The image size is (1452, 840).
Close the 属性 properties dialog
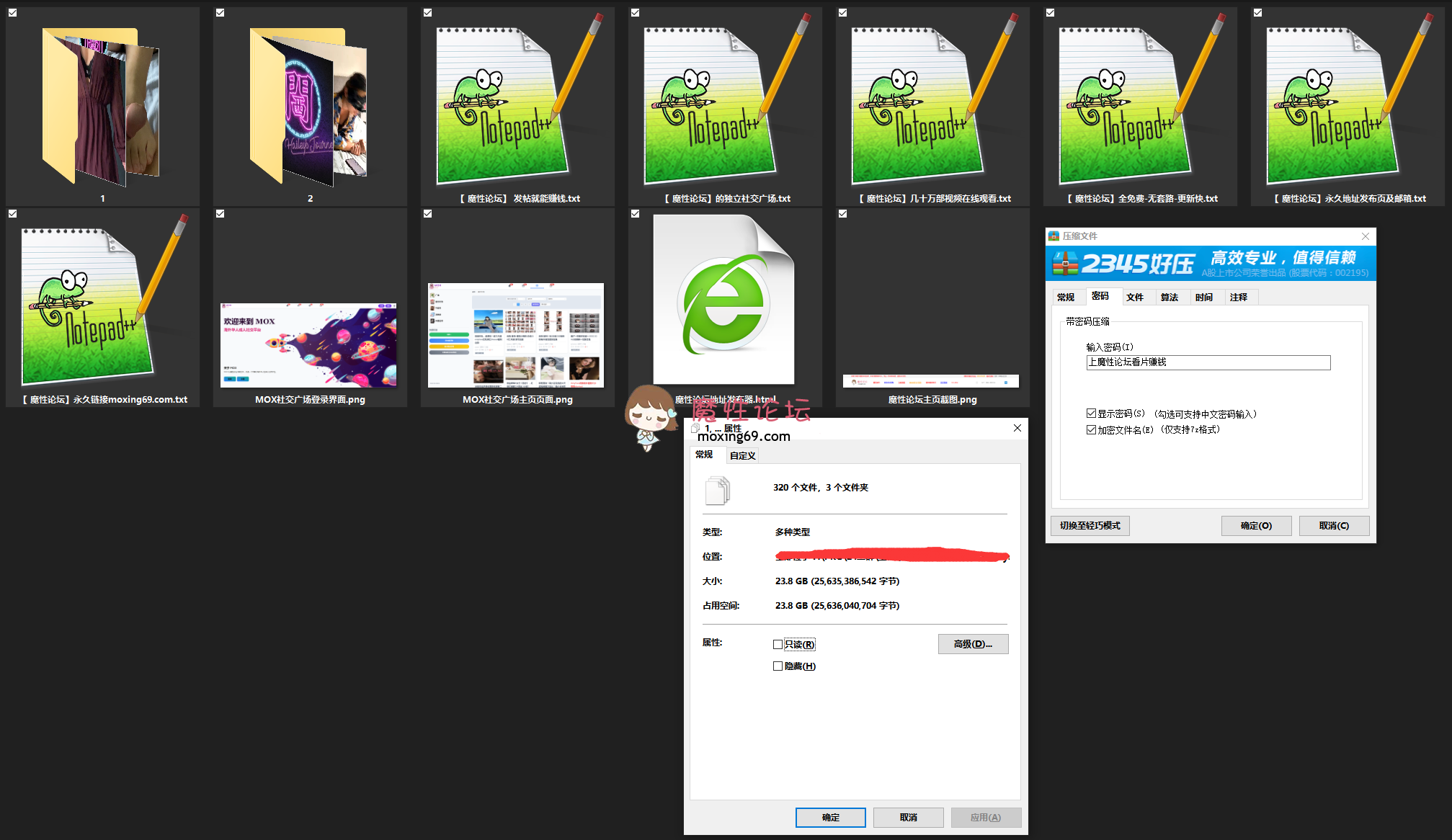[1017, 428]
